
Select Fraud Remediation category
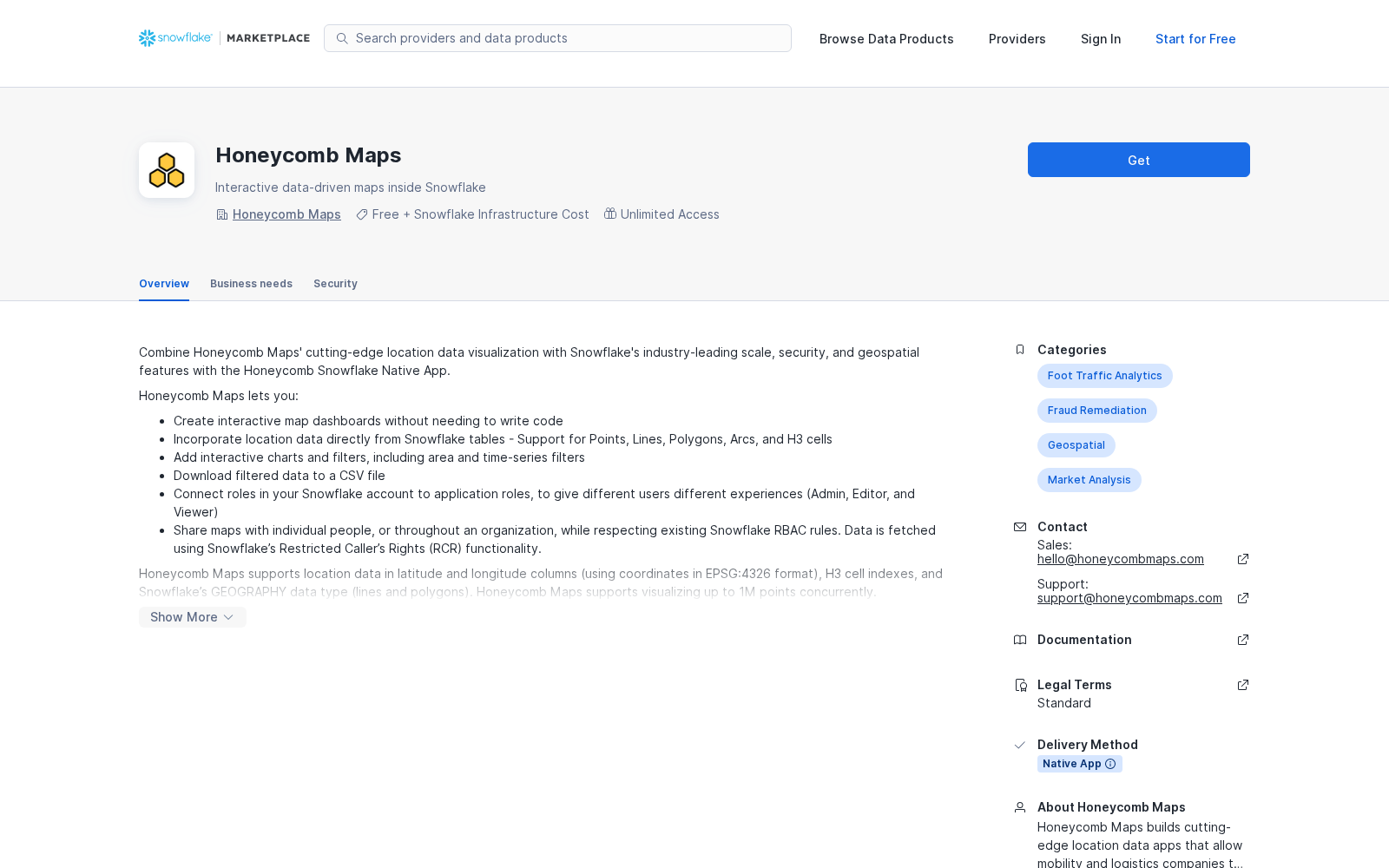[x=1097, y=411]
